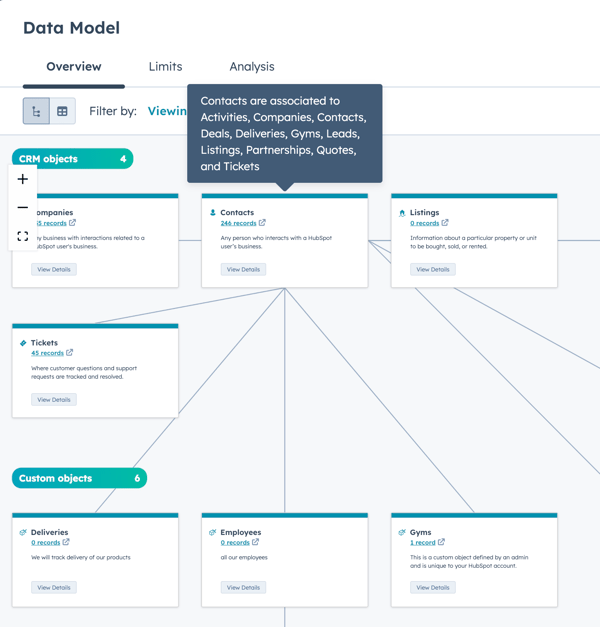The width and height of the screenshot is (600, 627).
Task: Click the Deliveries custom object icon
Action: [23, 532]
